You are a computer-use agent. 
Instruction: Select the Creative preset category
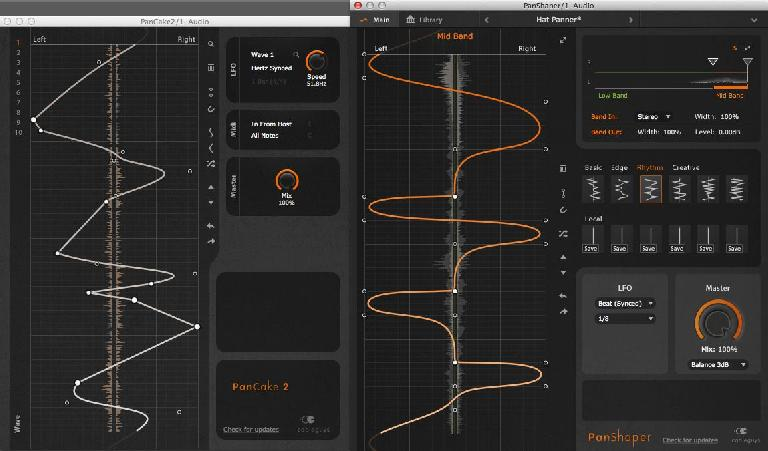coord(686,167)
